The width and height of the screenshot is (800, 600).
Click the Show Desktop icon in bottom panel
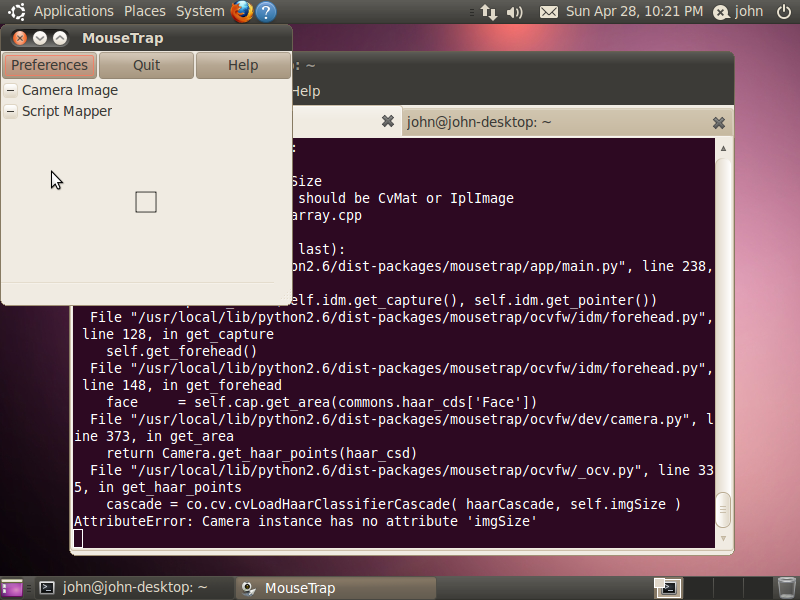[12, 588]
